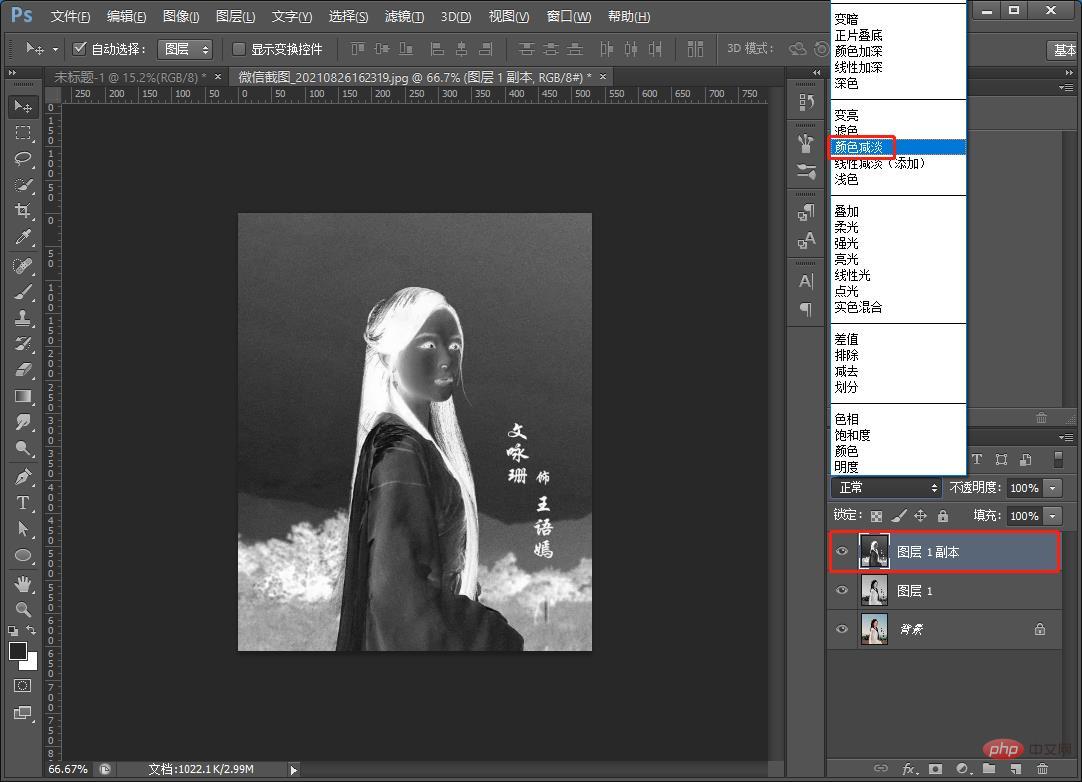Create new adjustment layer icon
The width and height of the screenshot is (1082, 782).
click(x=963, y=768)
